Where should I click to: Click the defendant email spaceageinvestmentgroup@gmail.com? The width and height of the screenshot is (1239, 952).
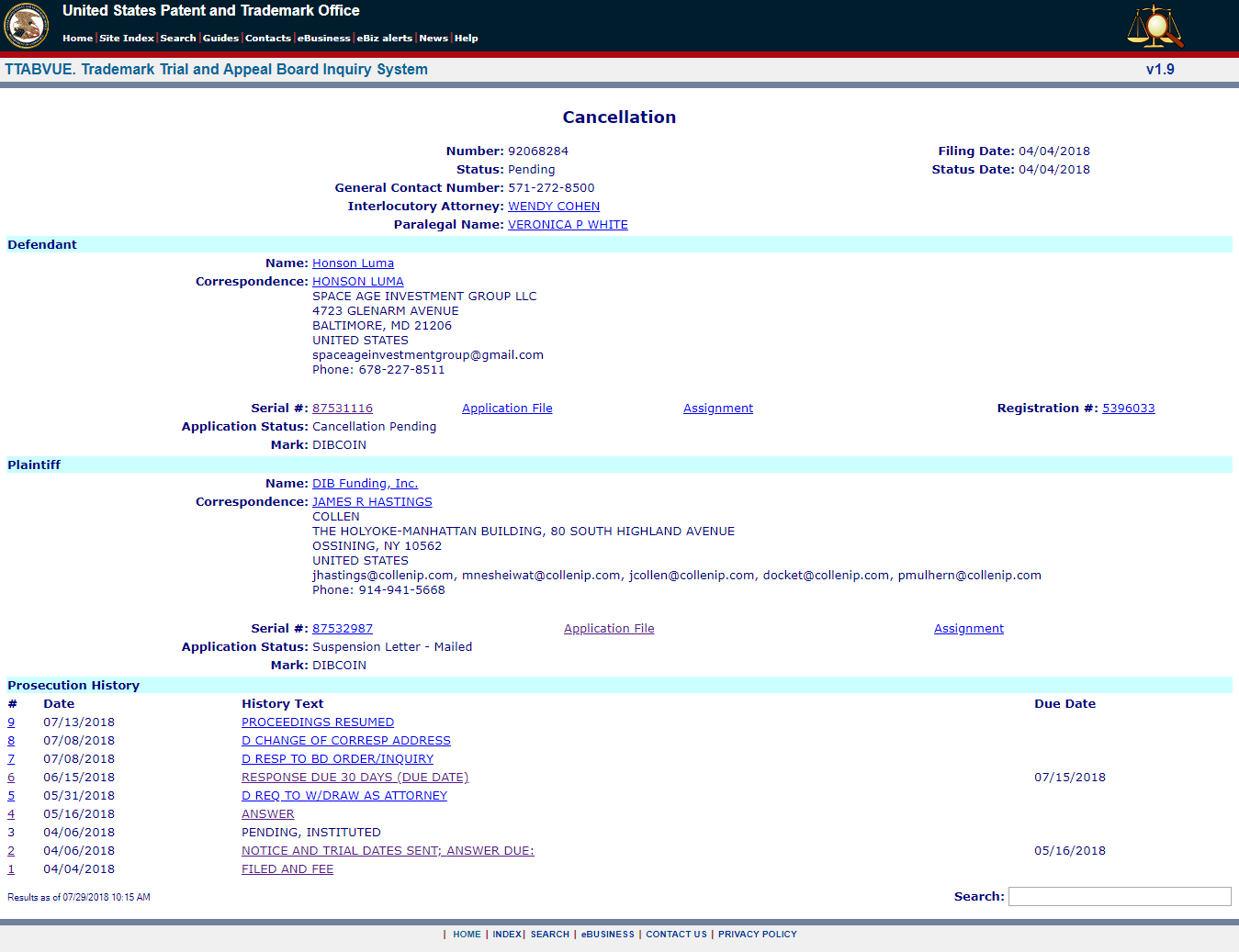point(428,355)
